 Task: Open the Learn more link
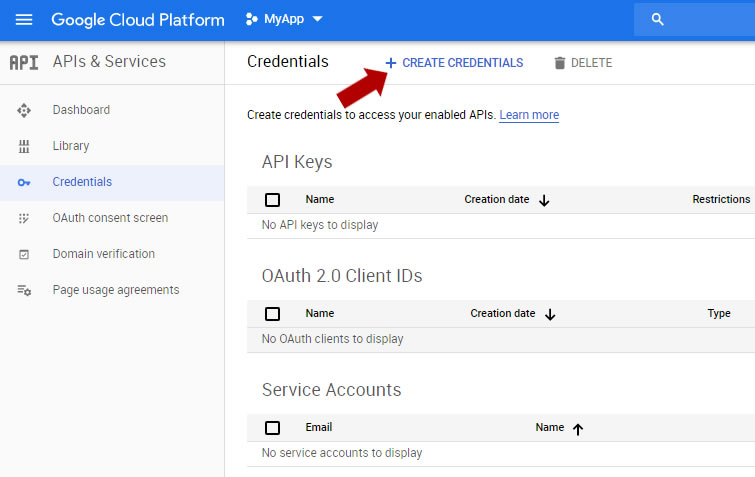529,115
